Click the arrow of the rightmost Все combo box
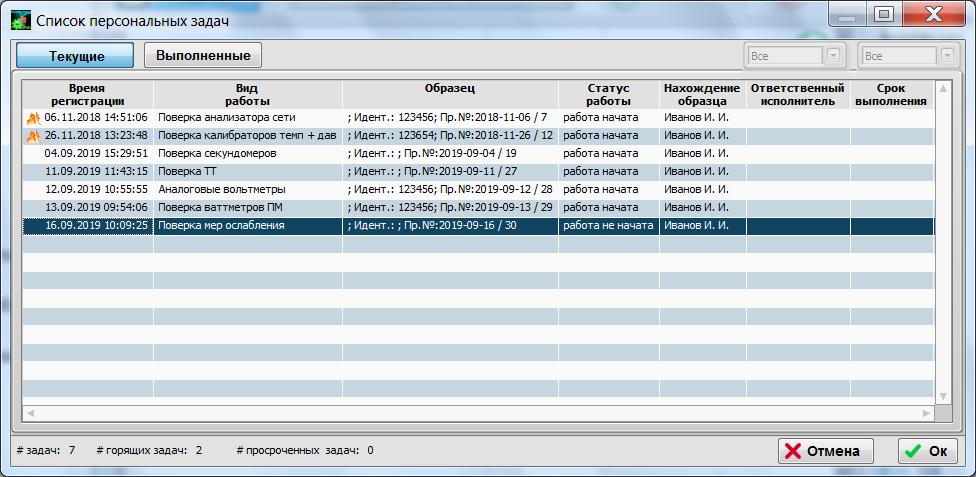976x477 pixels. pyautogui.click(x=946, y=56)
